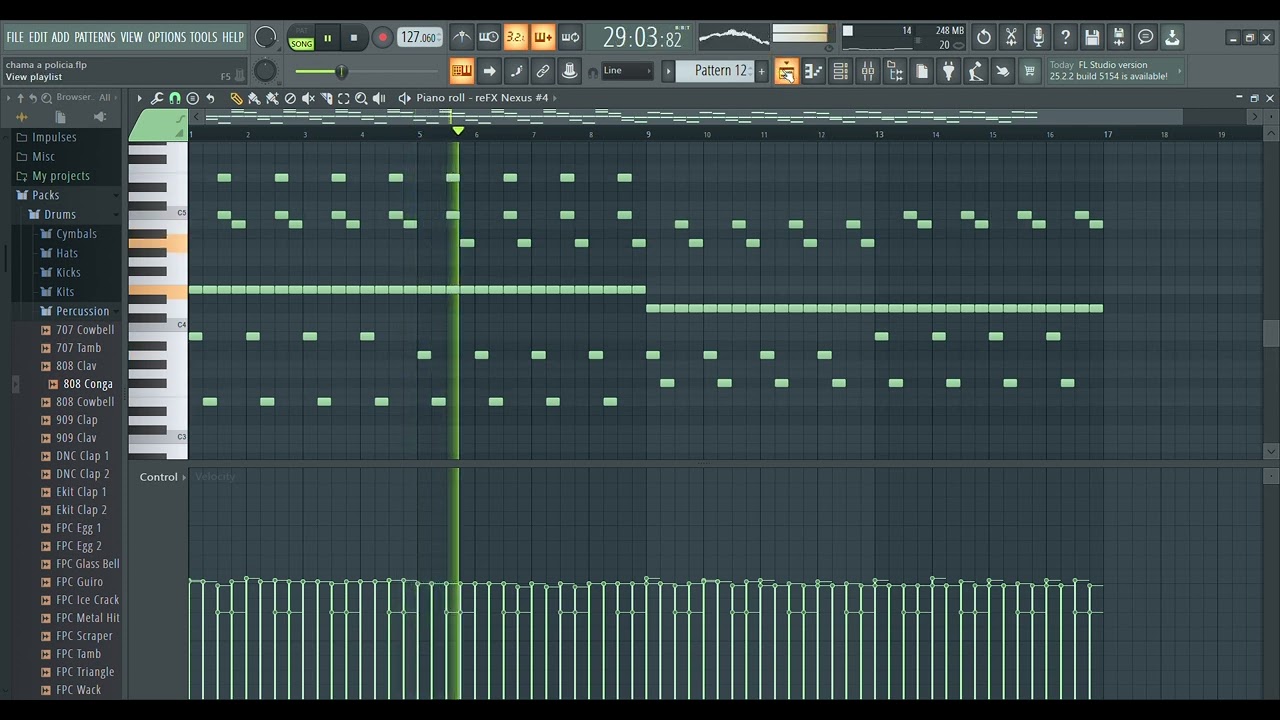Open the undo history button
Image resolution: width=1280 pixels, height=720 pixels.
984,38
